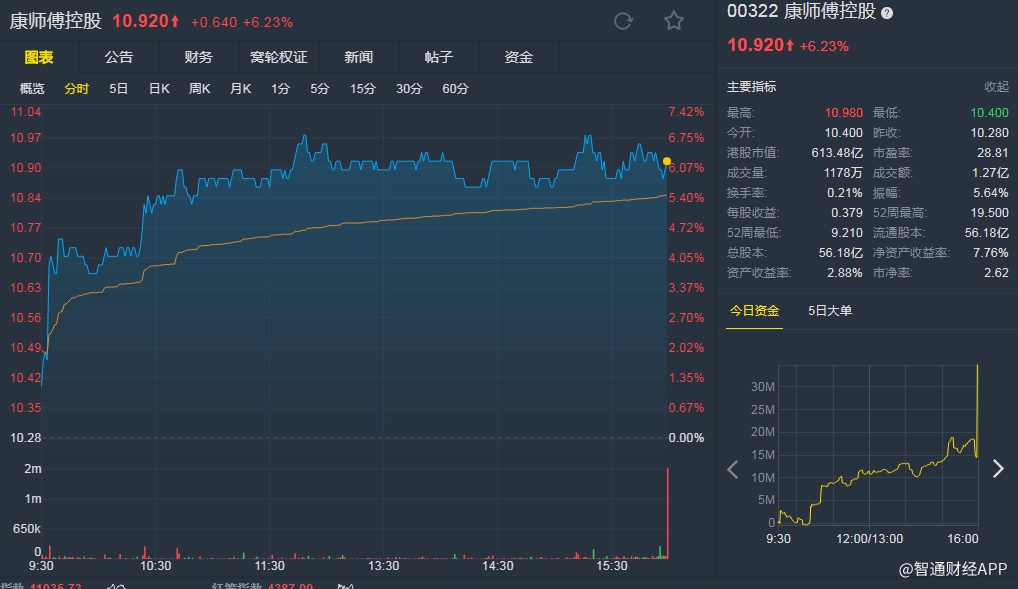Go to previous fund flow chart
Viewport: 1018px width, 589px height.
coord(733,469)
